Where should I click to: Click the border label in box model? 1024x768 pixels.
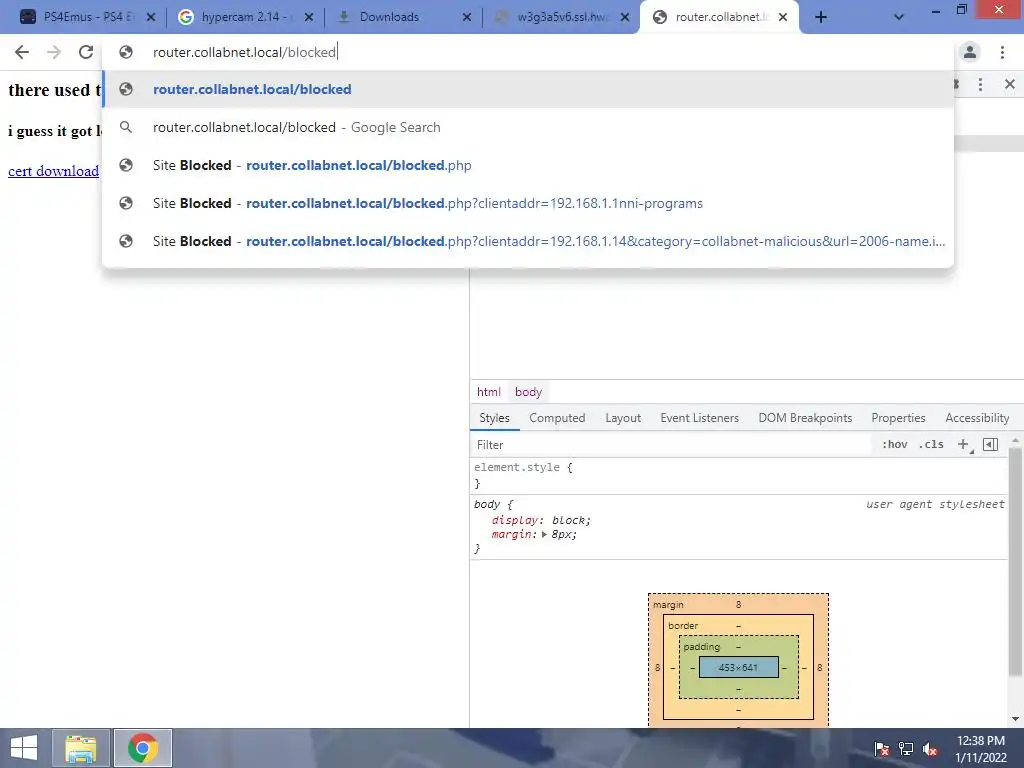[x=683, y=626]
